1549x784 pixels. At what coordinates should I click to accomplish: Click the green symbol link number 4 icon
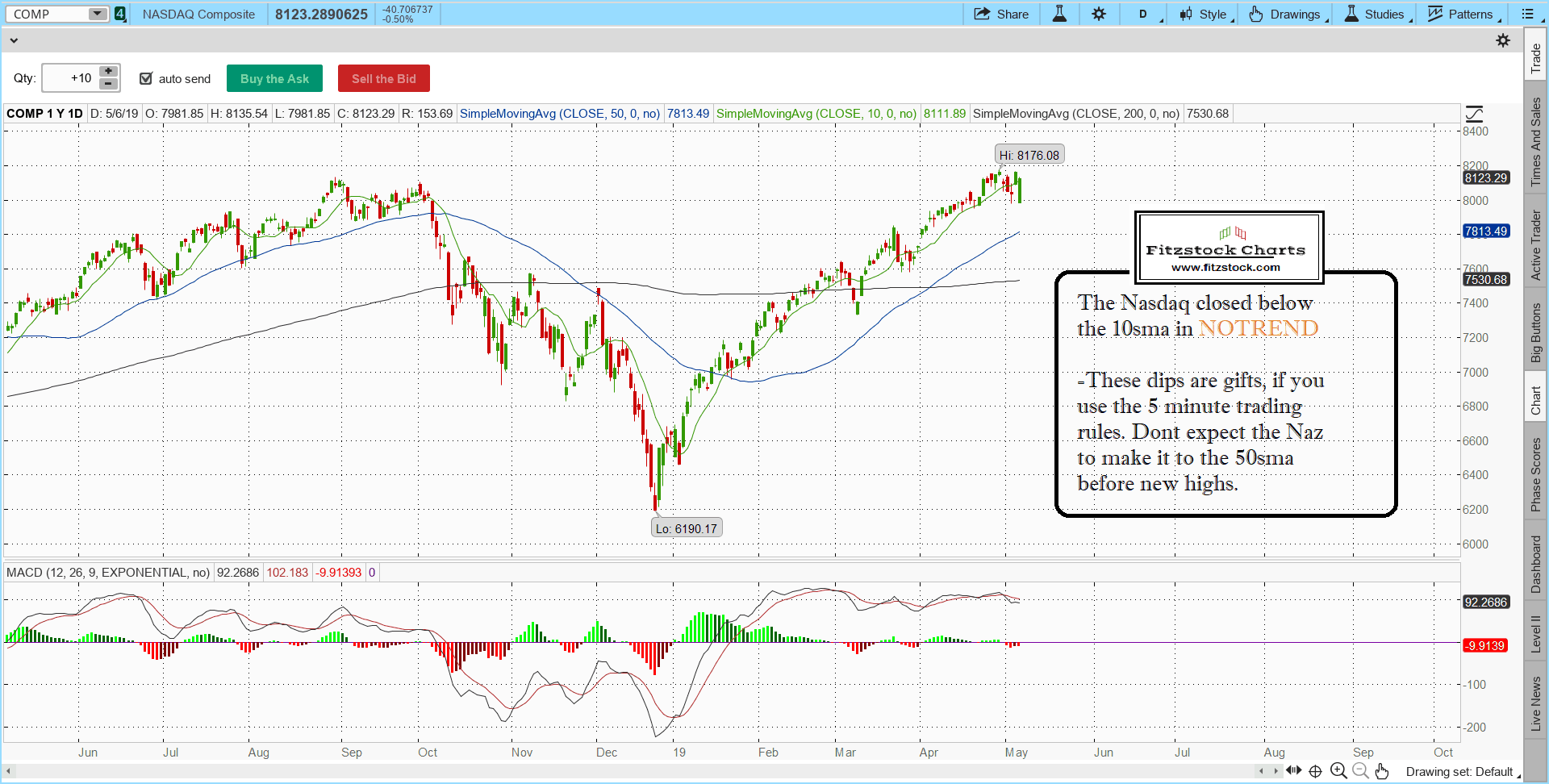[x=120, y=14]
